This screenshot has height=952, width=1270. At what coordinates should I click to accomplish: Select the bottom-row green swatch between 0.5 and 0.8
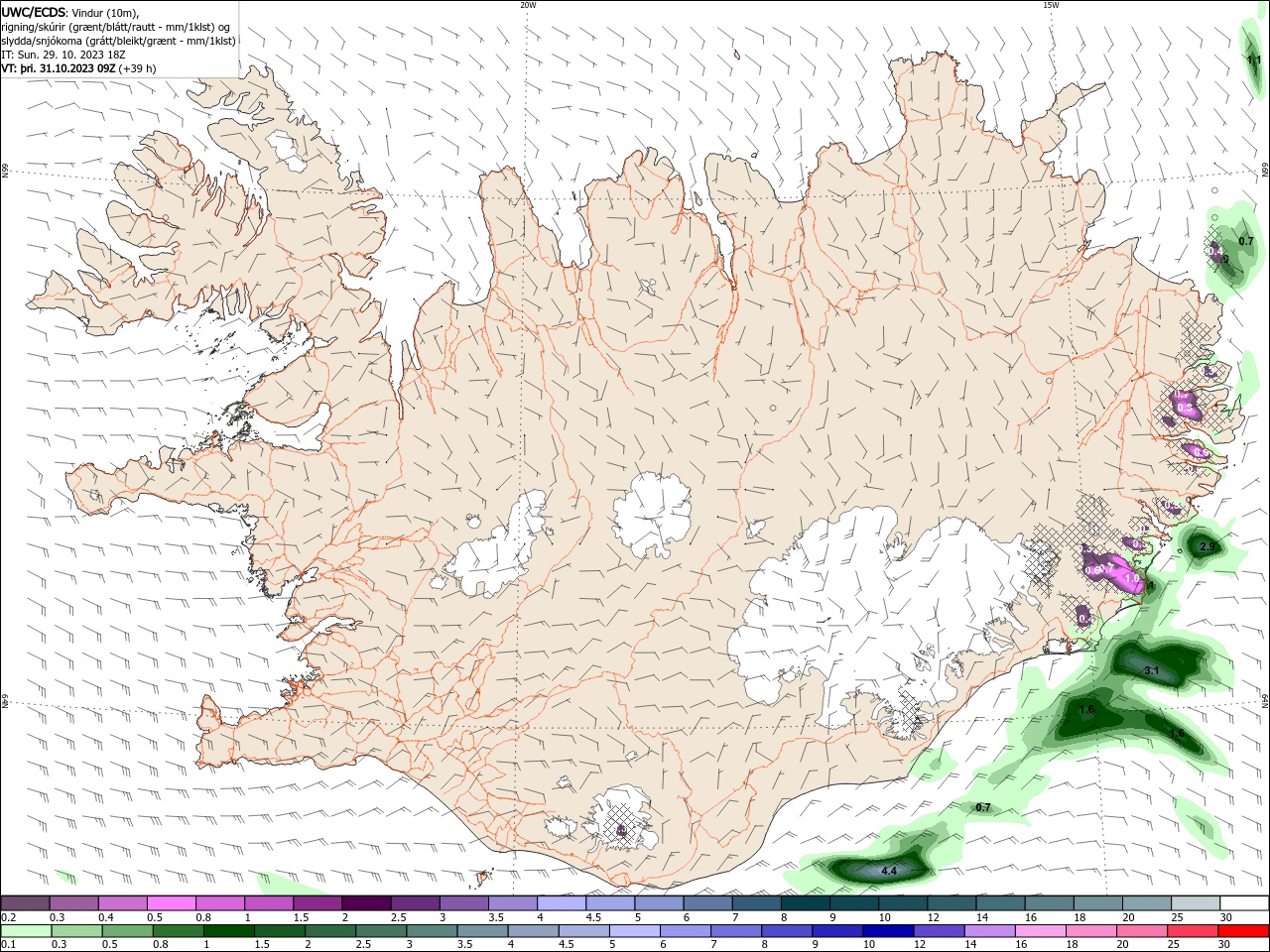[128, 931]
